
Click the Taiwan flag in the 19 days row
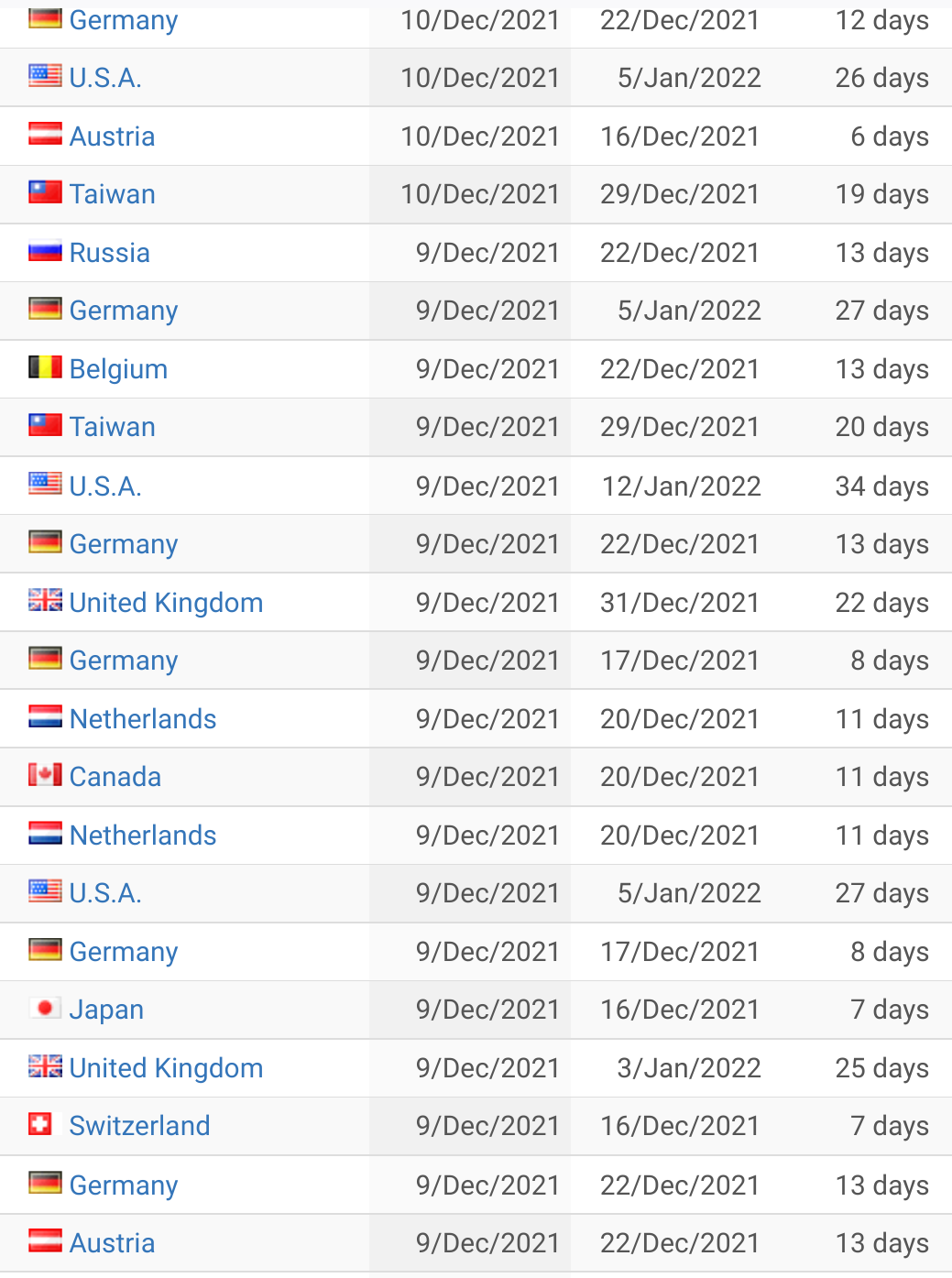coord(45,193)
